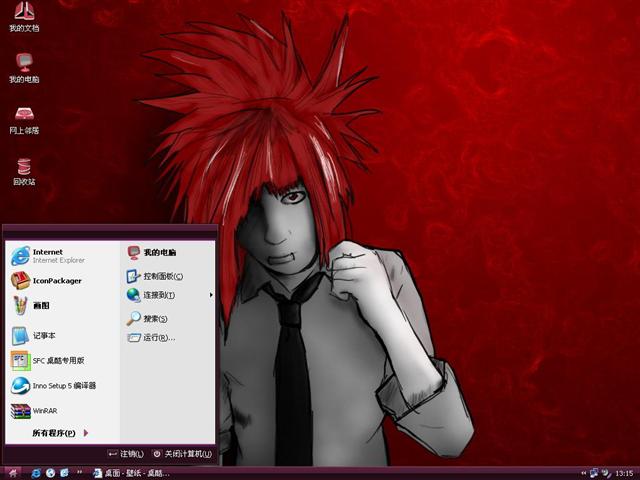Click the WinRAR stacked books icon
The height and width of the screenshot is (480, 640).
20,411
